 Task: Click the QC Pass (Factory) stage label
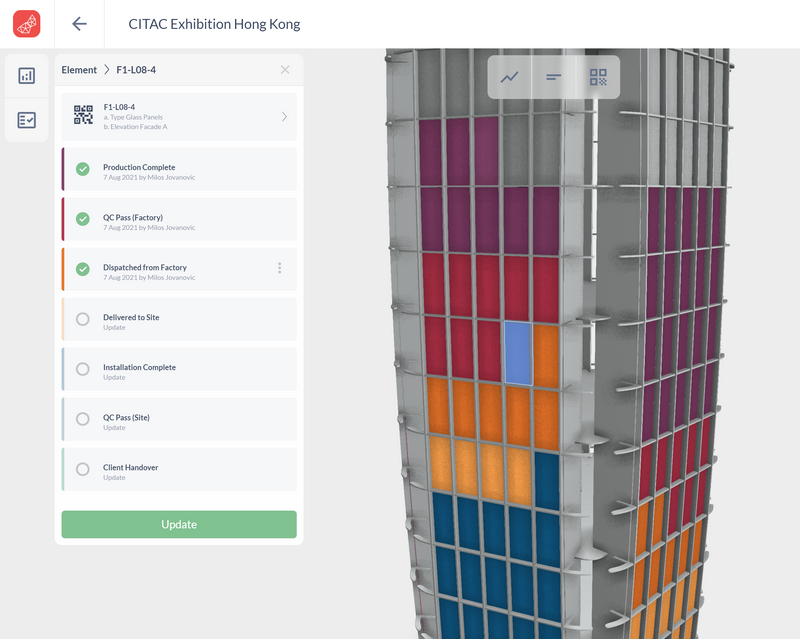(x=133, y=217)
